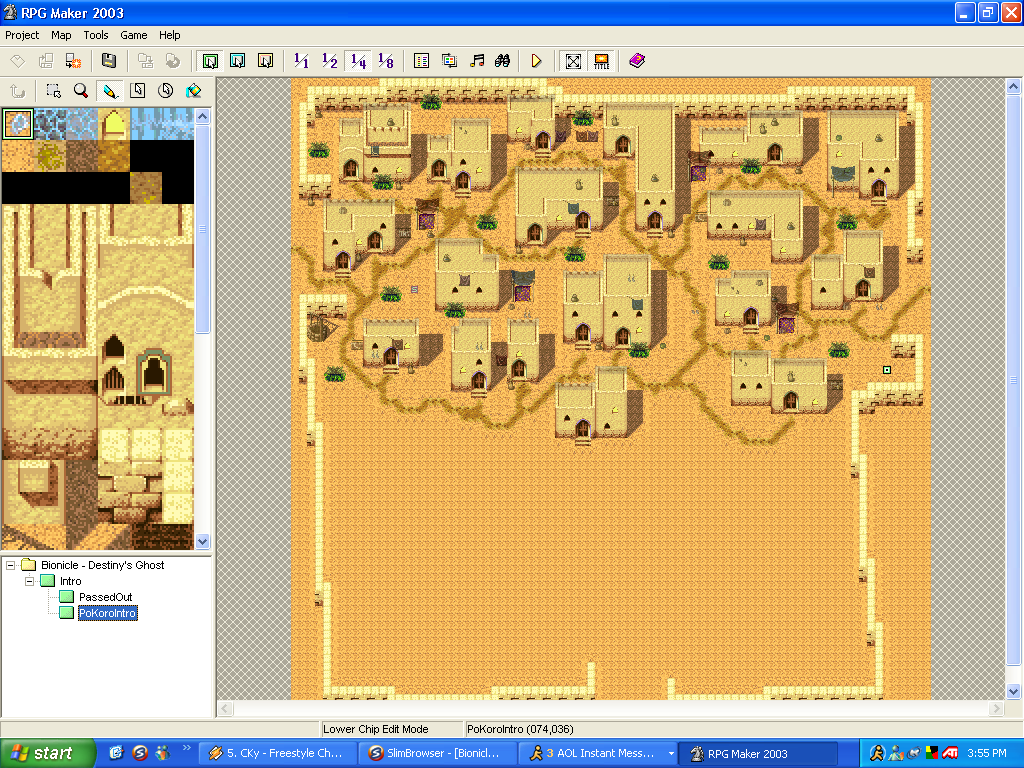Collapse the Bionicle - Destiny's Ghost tree node
This screenshot has height=768, width=1024.
point(10,565)
